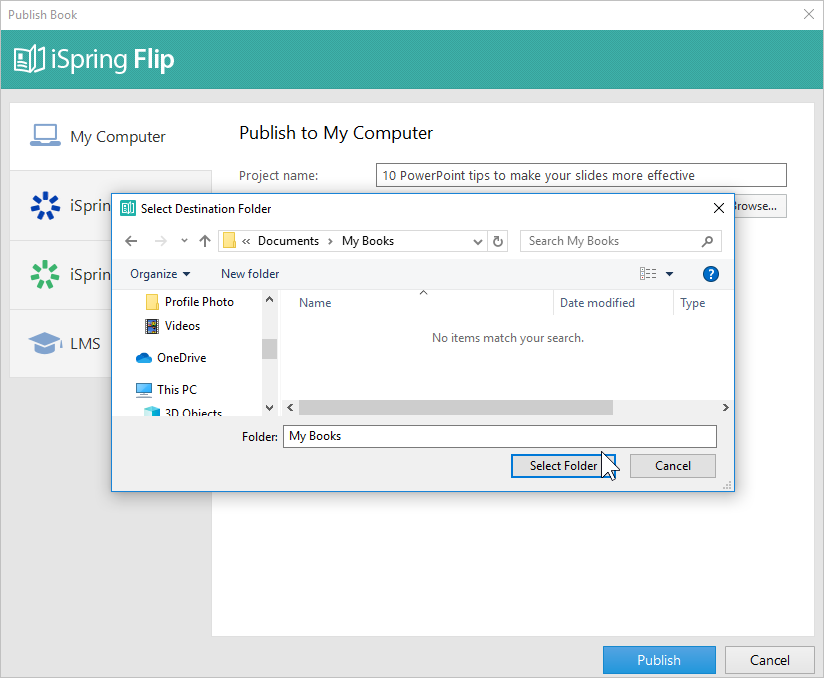The height and width of the screenshot is (678, 824).
Task: Open the view options dropdown arrow
Action: (x=670, y=274)
